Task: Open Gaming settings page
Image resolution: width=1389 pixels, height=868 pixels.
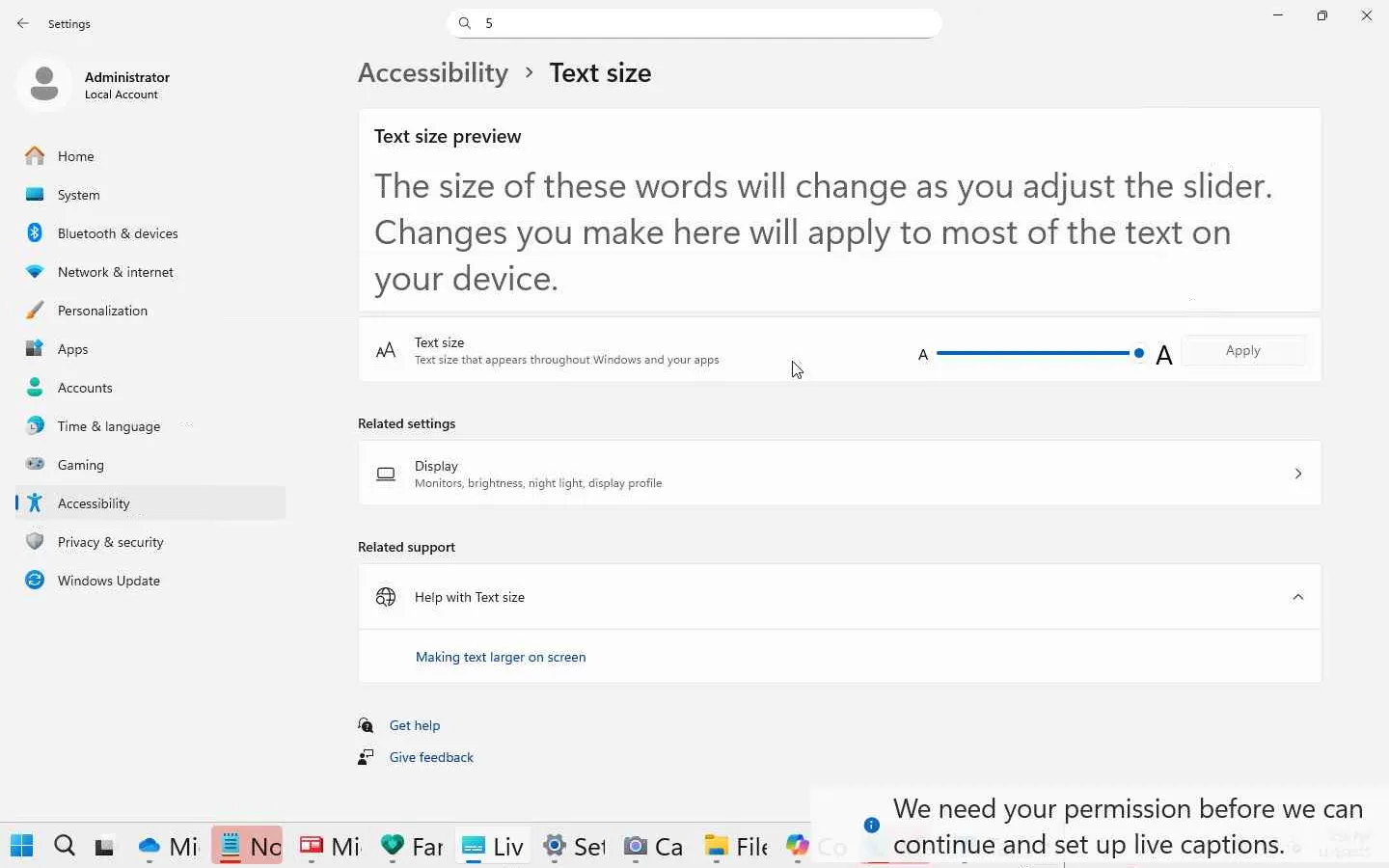Action: tap(80, 465)
